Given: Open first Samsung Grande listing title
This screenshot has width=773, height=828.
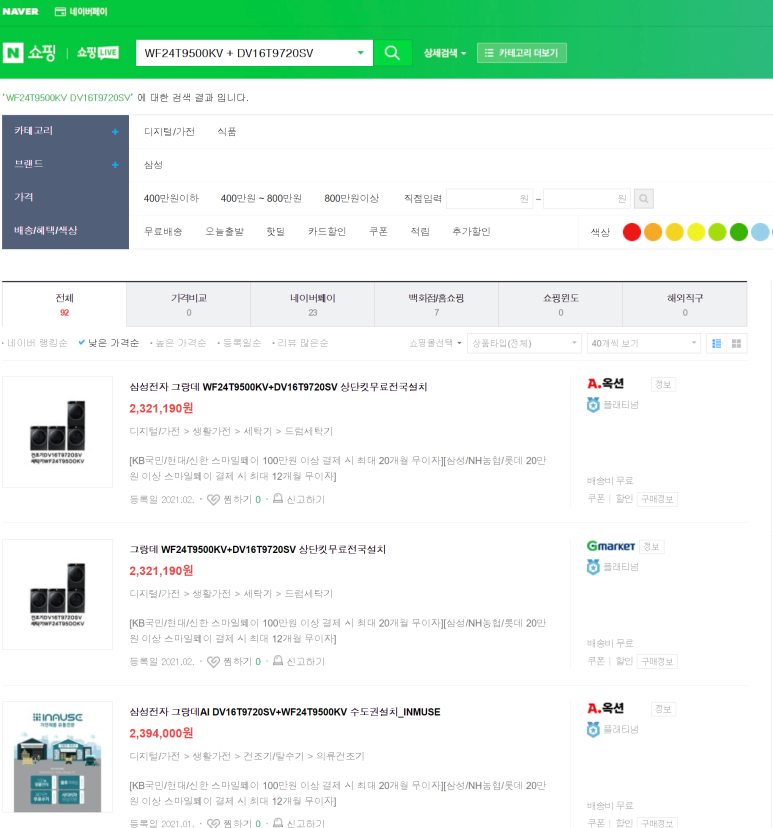Looking at the screenshot, I should (x=278, y=387).
